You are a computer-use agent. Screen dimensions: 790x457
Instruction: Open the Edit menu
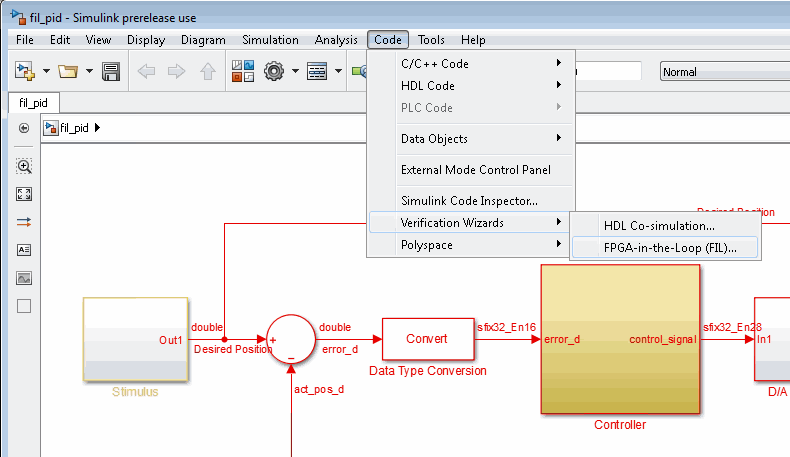[x=60, y=40]
